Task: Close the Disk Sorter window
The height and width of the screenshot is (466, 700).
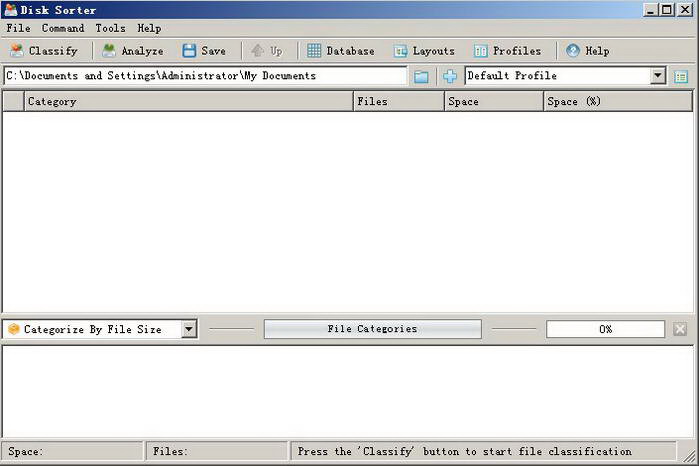Action: click(685, 9)
